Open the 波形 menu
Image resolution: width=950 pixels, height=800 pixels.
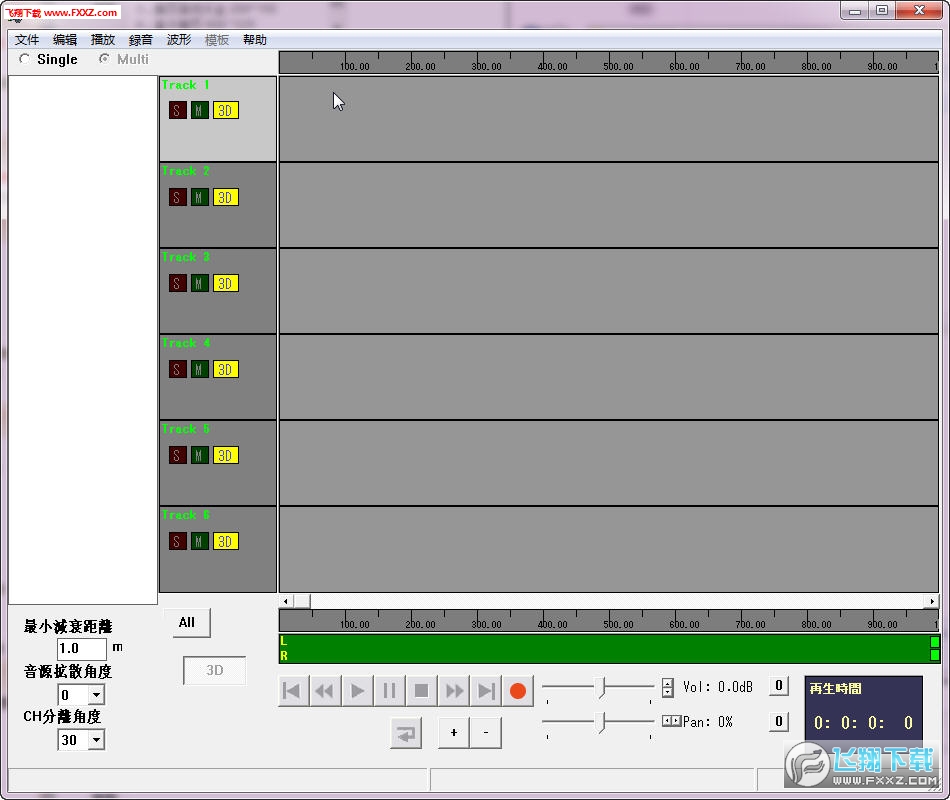click(179, 40)
